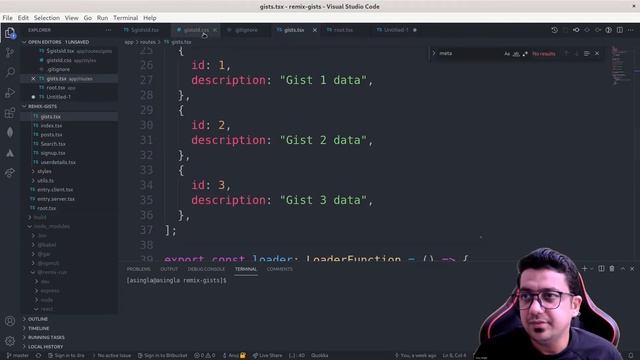
Task: Open the Selection menu
Action: [47, 18]
